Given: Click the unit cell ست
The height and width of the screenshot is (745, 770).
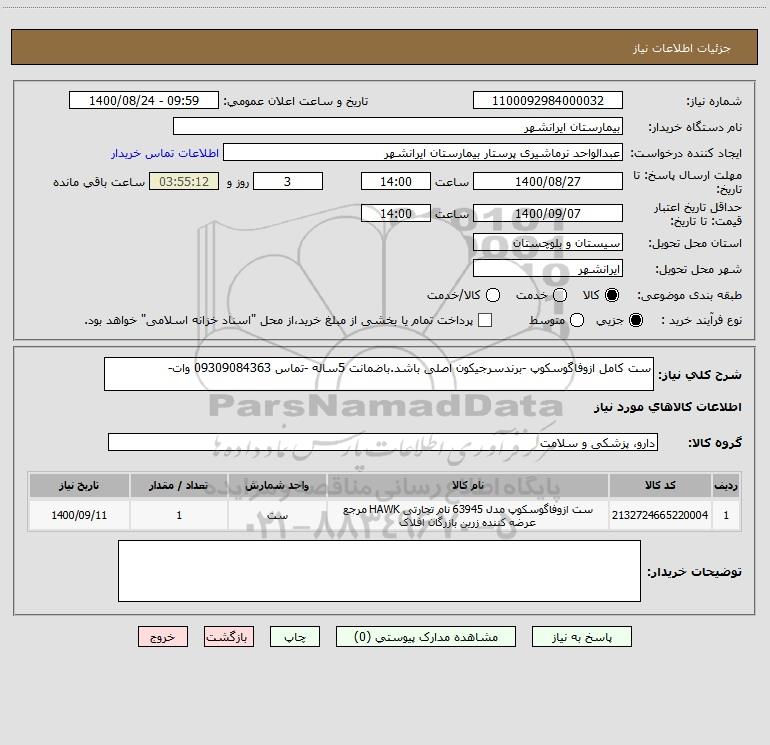Looking at the screenshot, I should click(x=277, y=515).
